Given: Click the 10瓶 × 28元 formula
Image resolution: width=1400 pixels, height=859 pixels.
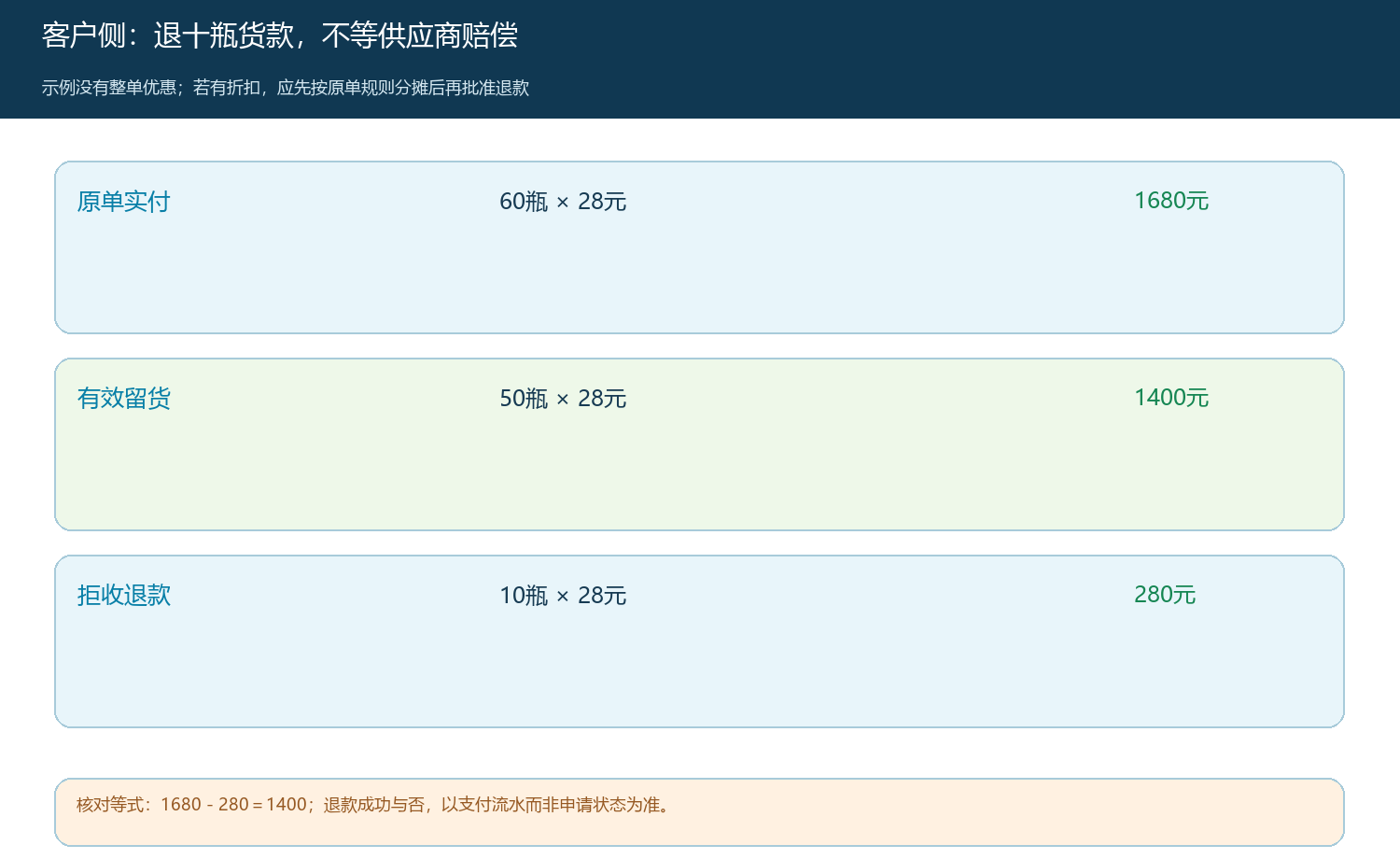Looking at the screenshot, I should point(563,596).
